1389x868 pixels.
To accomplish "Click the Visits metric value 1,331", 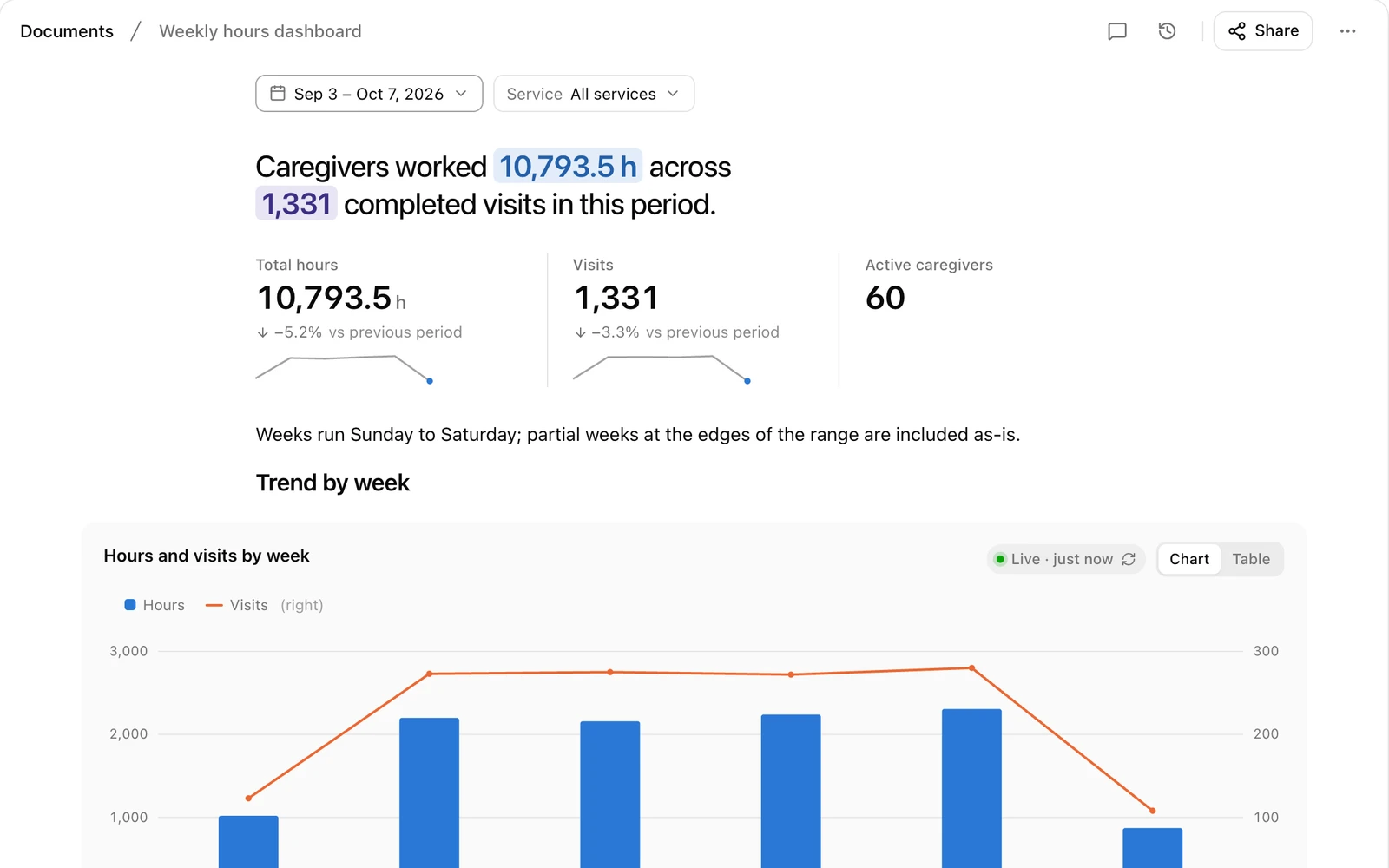I will 616,298.
